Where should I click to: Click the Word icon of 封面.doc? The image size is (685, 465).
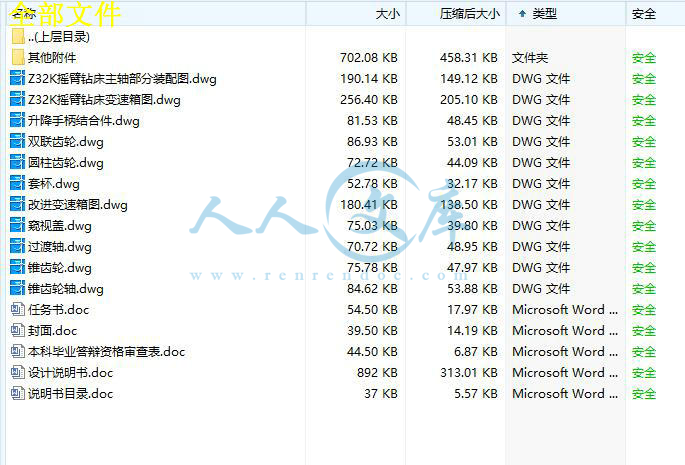coord(17,330)
